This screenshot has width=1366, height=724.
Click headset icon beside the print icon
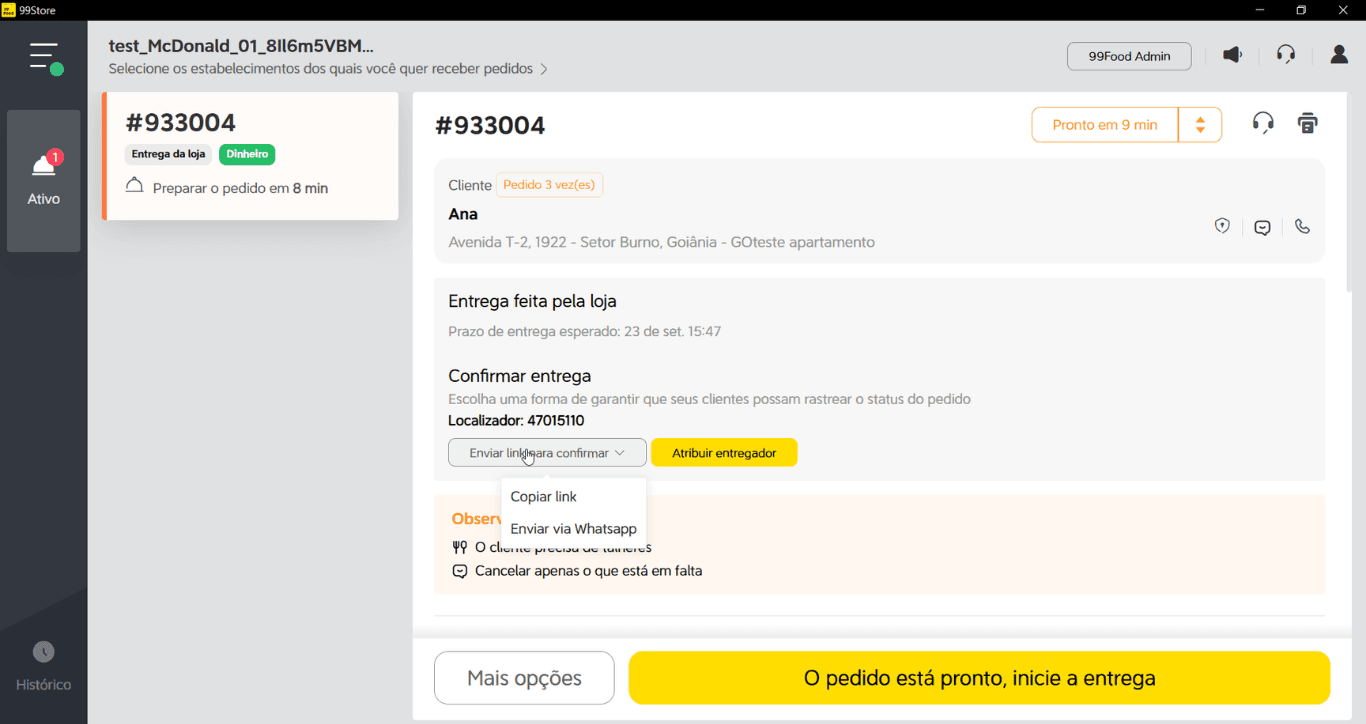(1263, 123)
